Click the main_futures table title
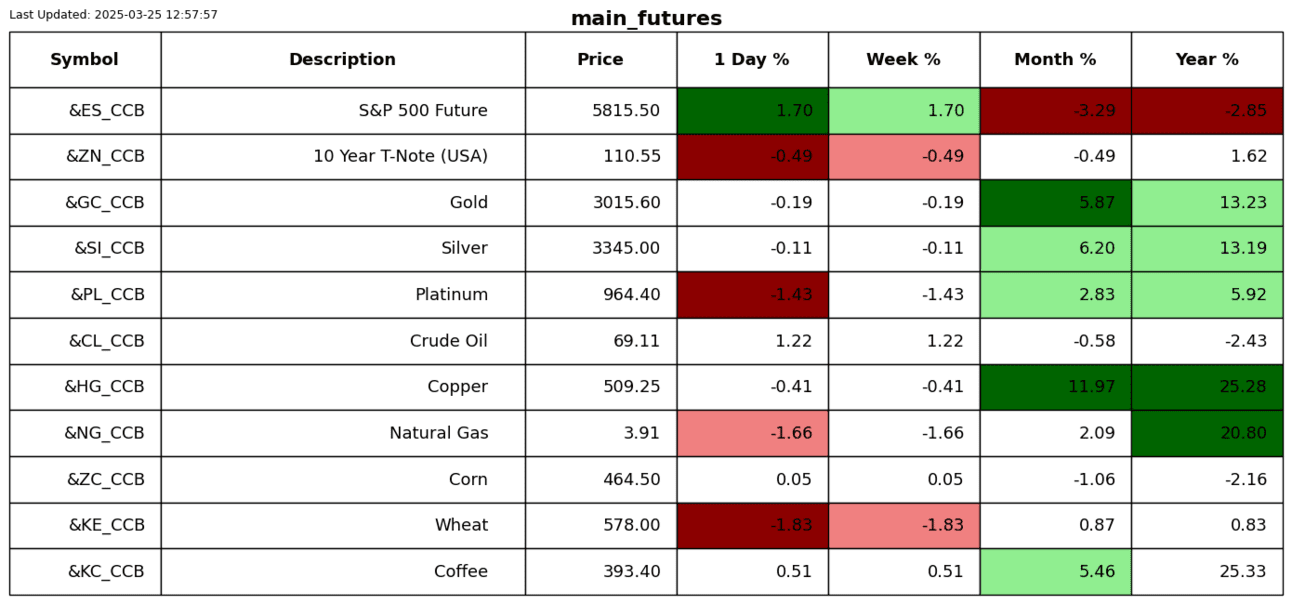Screen dimensions: 1292x604 (x=646, y=19)
